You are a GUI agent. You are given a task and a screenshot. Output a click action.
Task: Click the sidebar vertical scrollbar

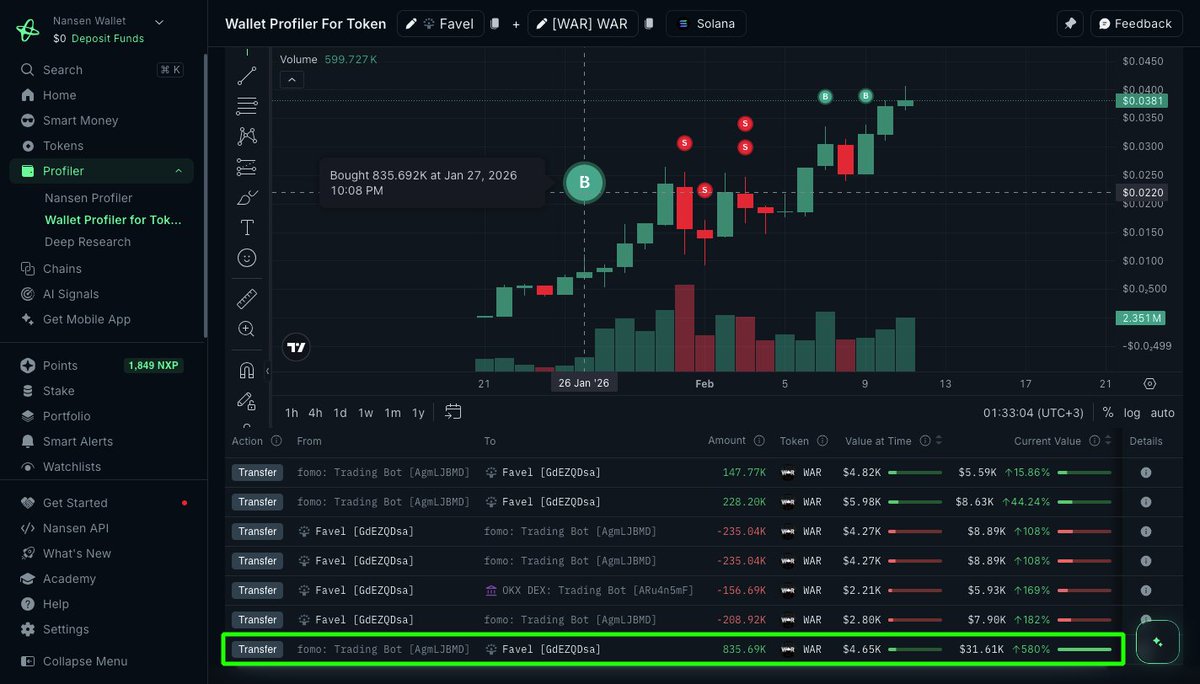tap(205, 195)
